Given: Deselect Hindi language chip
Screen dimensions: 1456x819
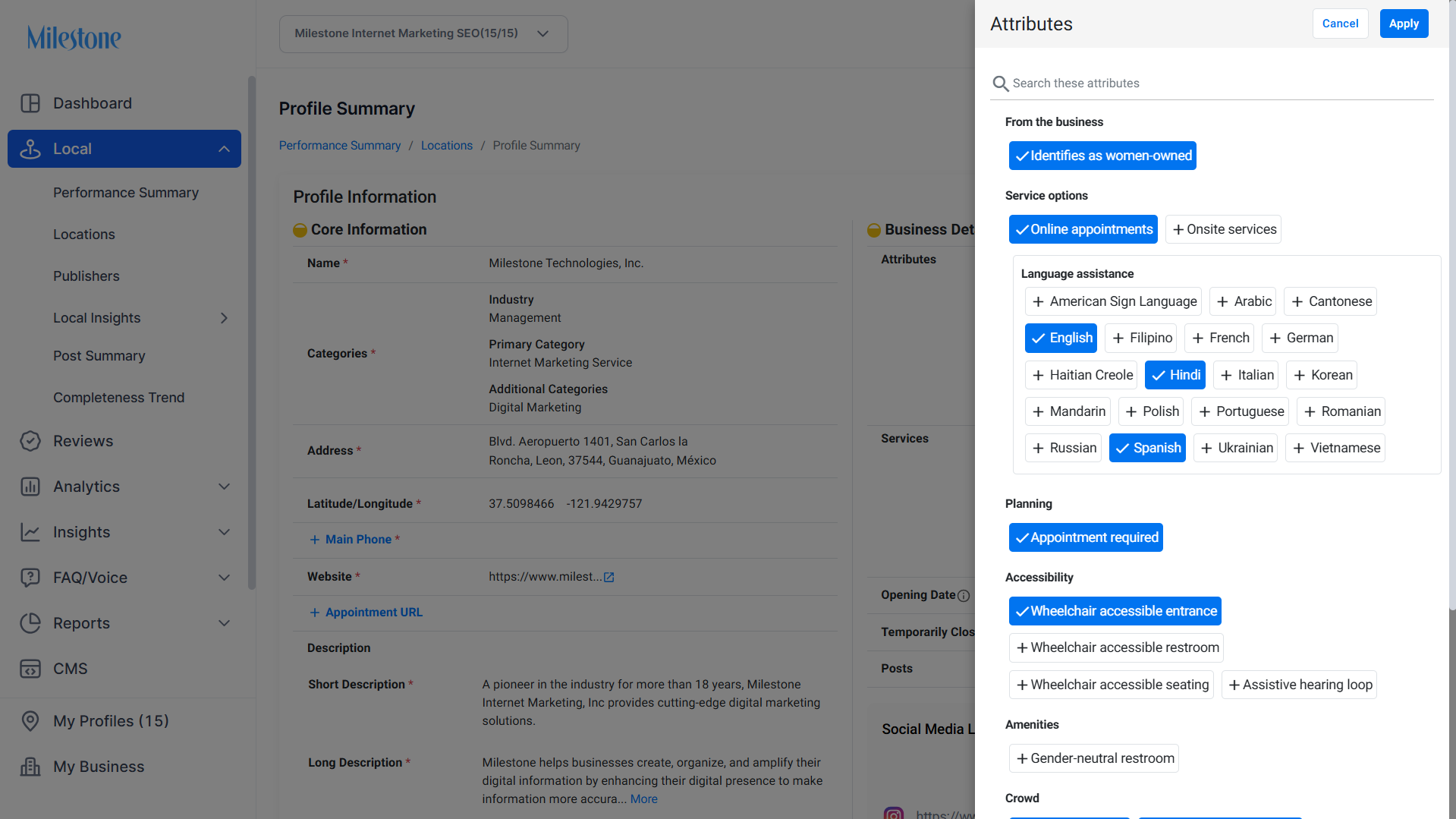Looking at the screenshot, I should [x=1175, y=375].
